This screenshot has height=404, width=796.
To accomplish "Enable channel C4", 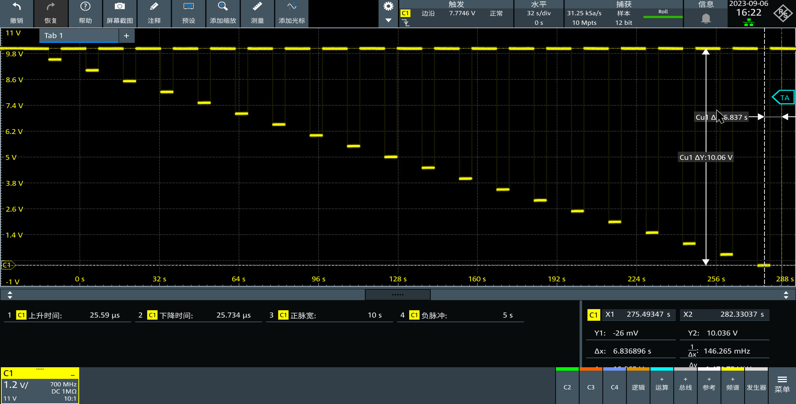I will [615, 386].
